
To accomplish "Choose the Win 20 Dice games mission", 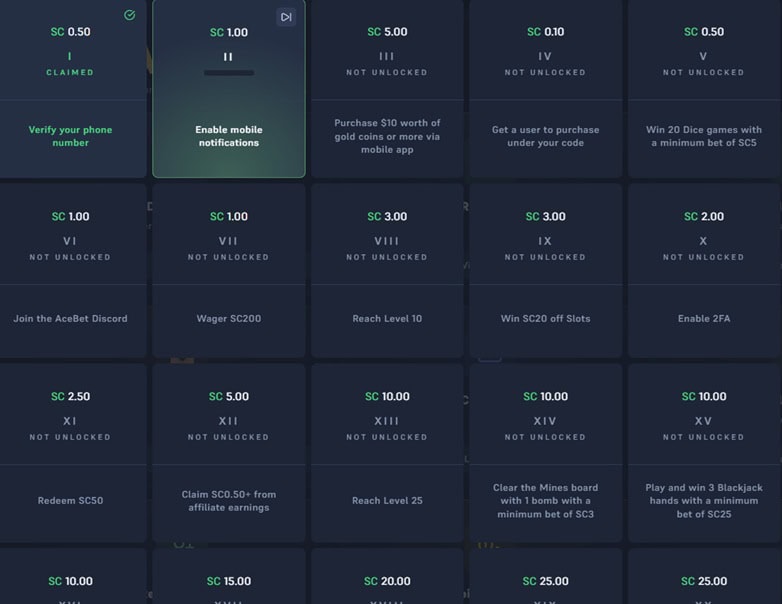I will coord(704,89).
